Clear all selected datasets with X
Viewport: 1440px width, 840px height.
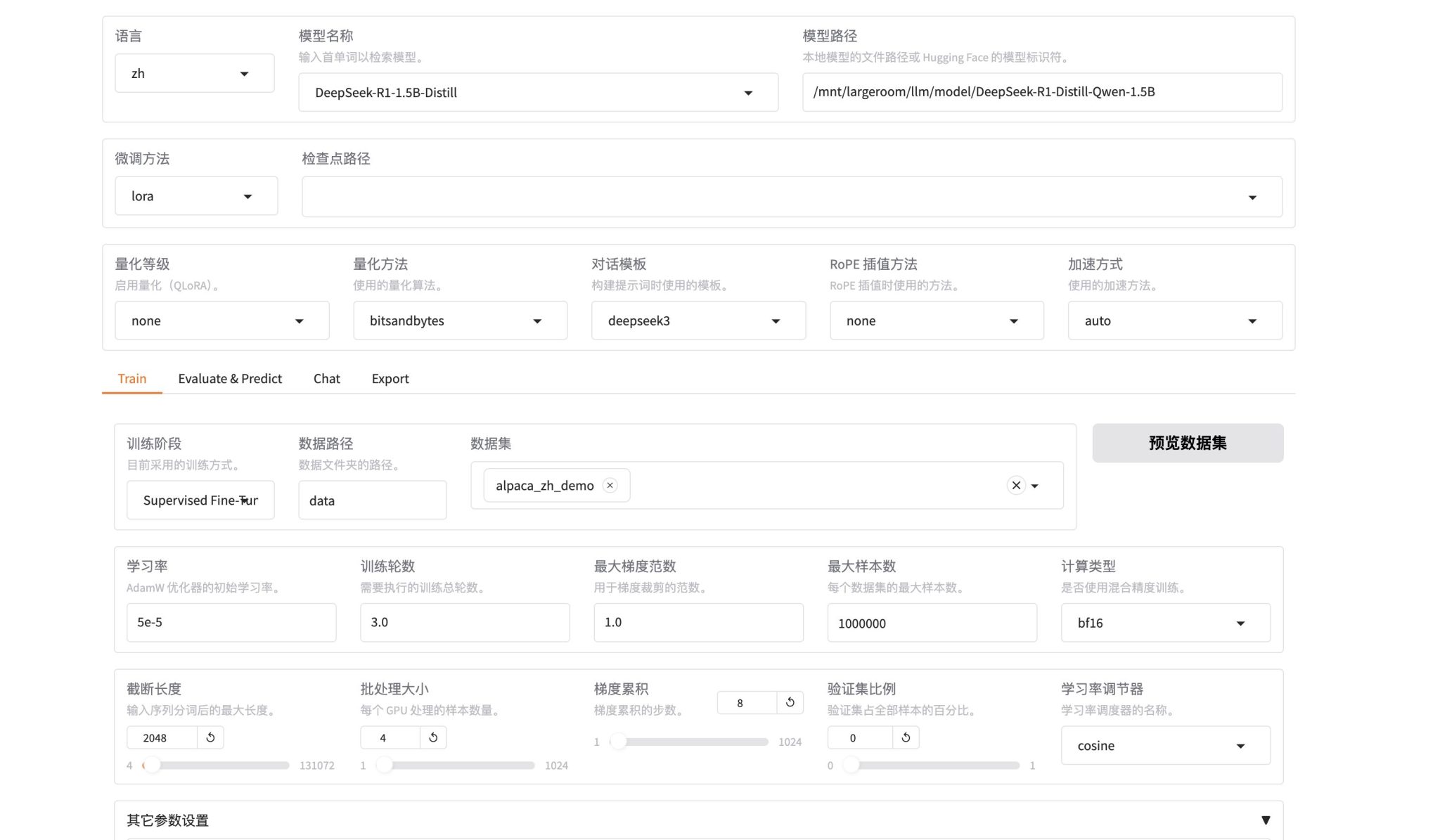[1016, 485]
